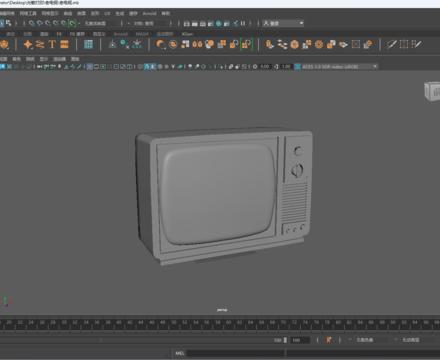Select the Multi-Cut knife icon on shelf
This screenshot has height=360, width=440.
(x=392, y=44)
